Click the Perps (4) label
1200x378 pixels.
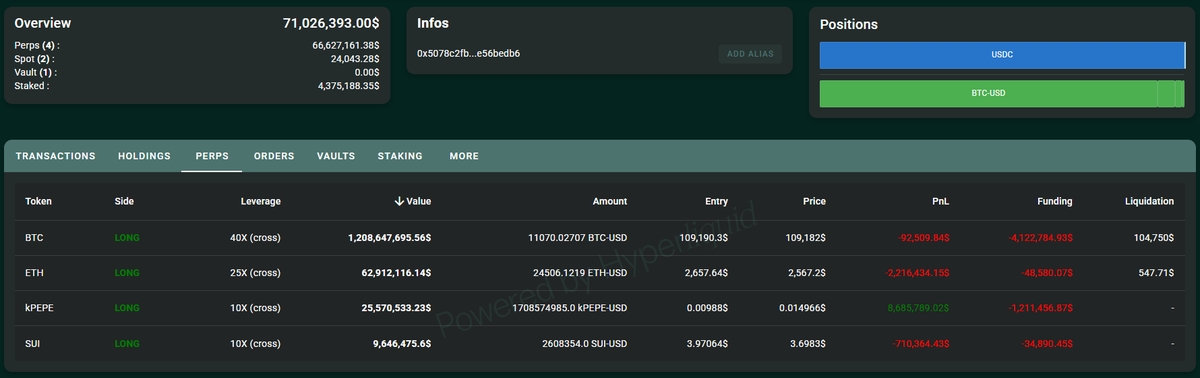coord(37,45)
